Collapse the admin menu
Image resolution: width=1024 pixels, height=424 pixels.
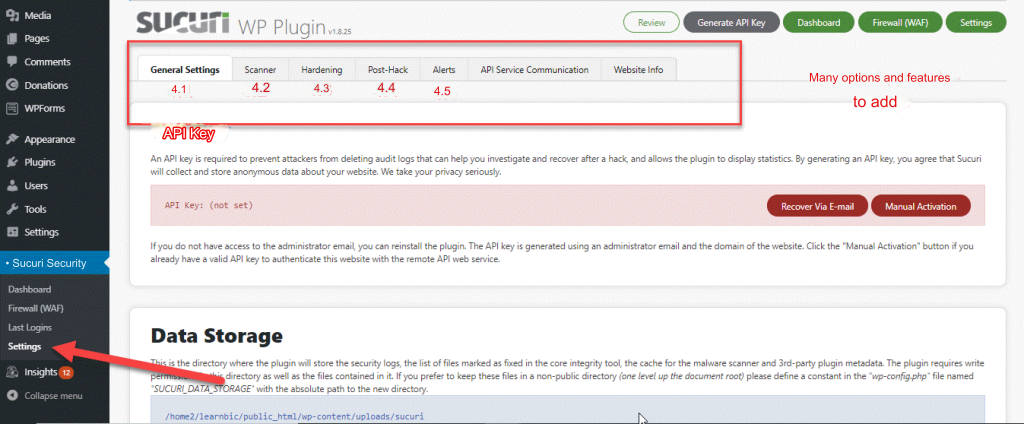point(55,396)
